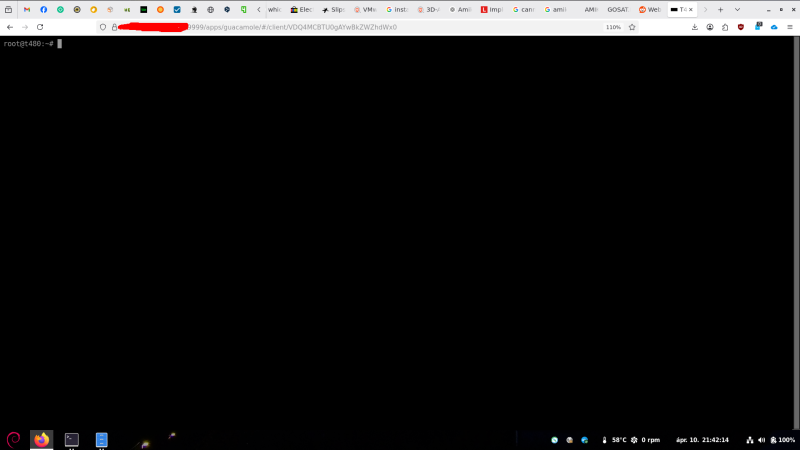
Task: Open the blue file manager taskbar icon
Action: (102, 439)
